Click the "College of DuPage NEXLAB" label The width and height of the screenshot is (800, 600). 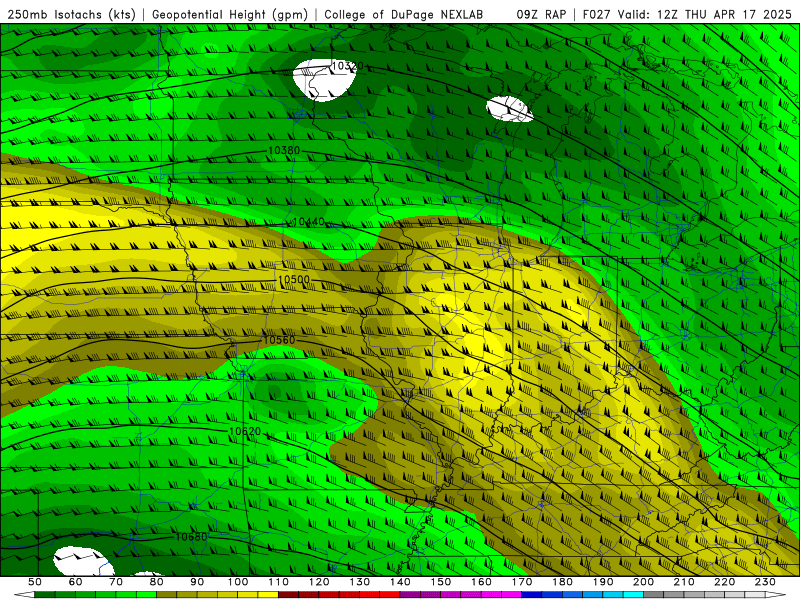[404, 15]
